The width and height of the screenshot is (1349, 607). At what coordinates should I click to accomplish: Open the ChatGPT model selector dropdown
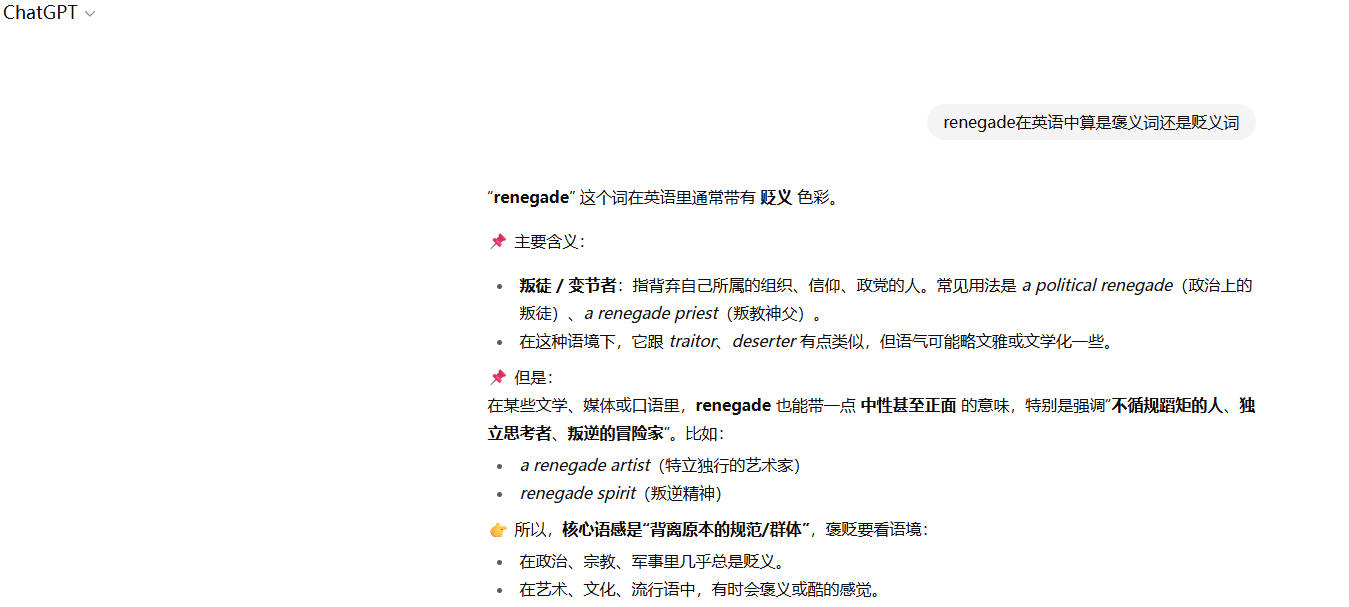pos(49,13)
